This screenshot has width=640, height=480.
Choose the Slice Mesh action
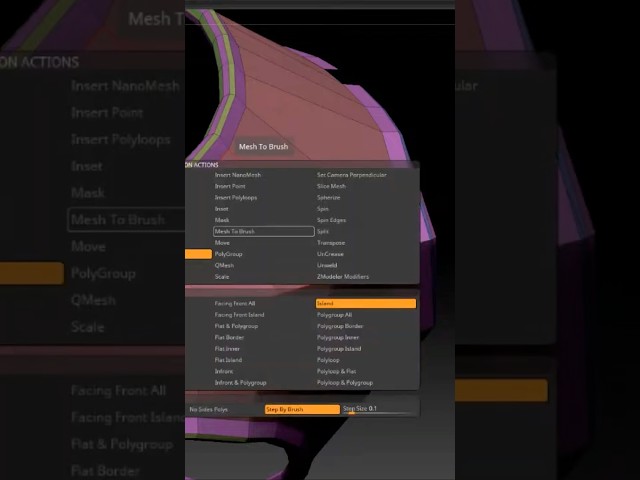coord(331,186)
